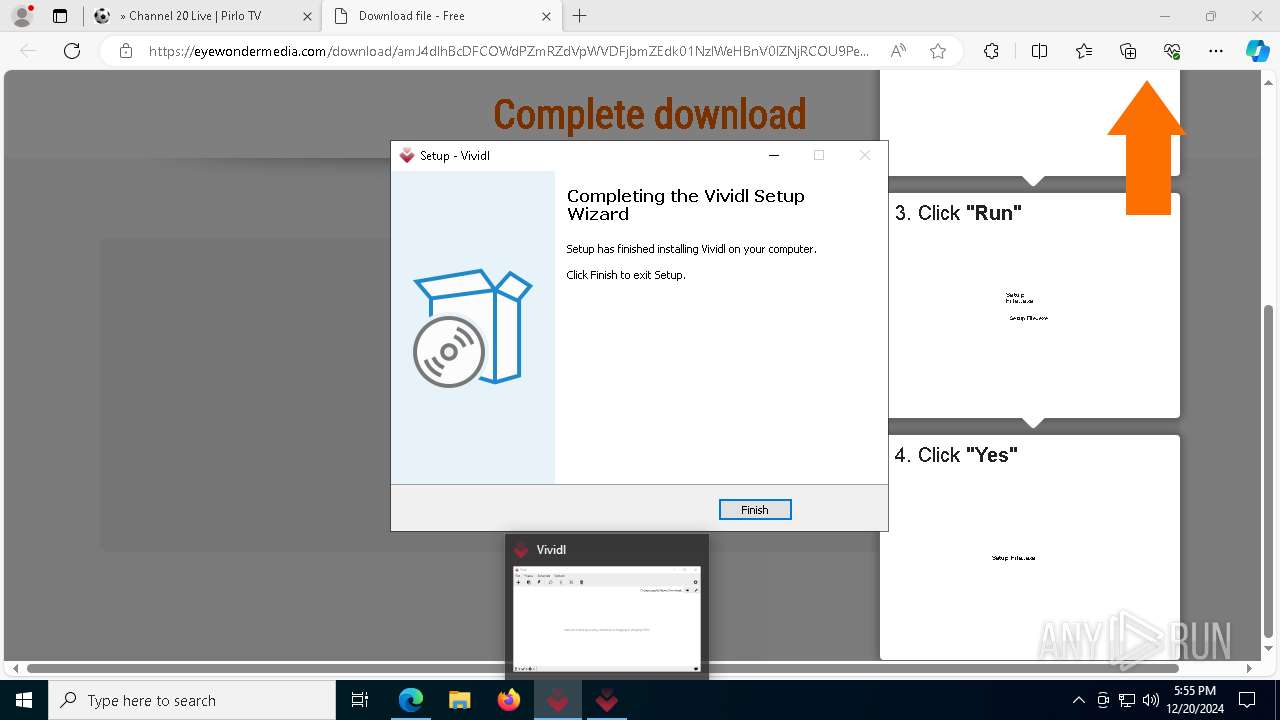
Task: Open the Copilot sidebar icon
Action: coord(1257,51)
